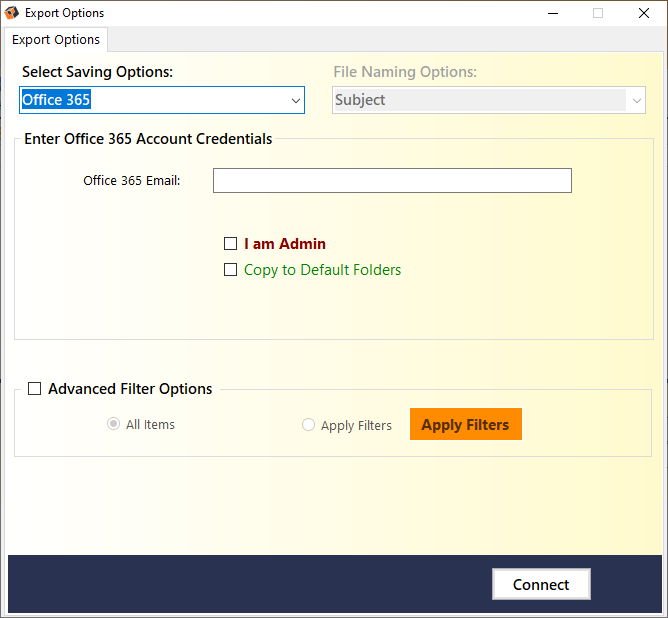Click the Office 365 Email label
668x618 pixels.
click(x=131, y=180)
